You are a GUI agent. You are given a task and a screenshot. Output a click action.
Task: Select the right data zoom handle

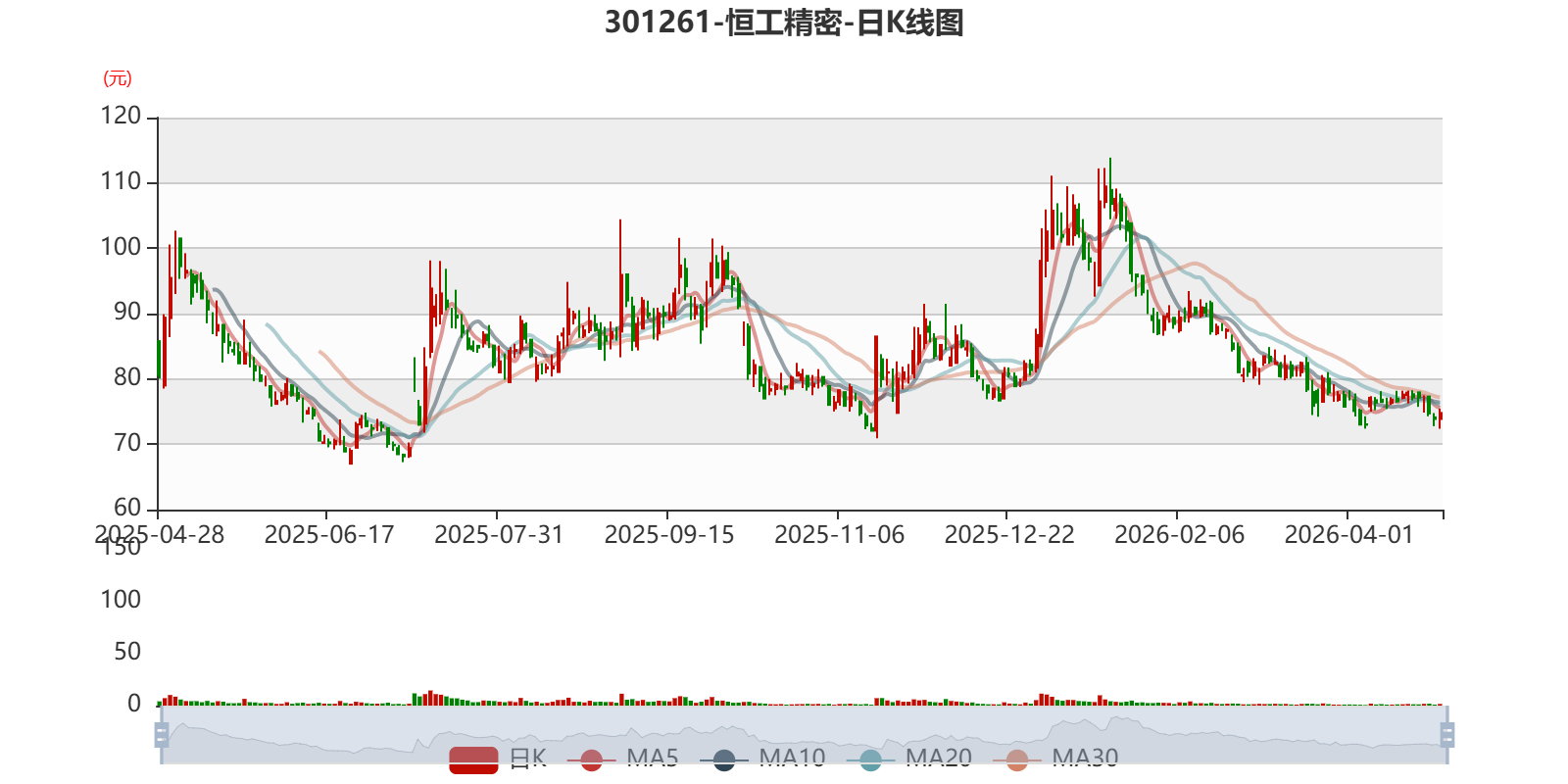pyautogui.click(x=1446, y=735)
